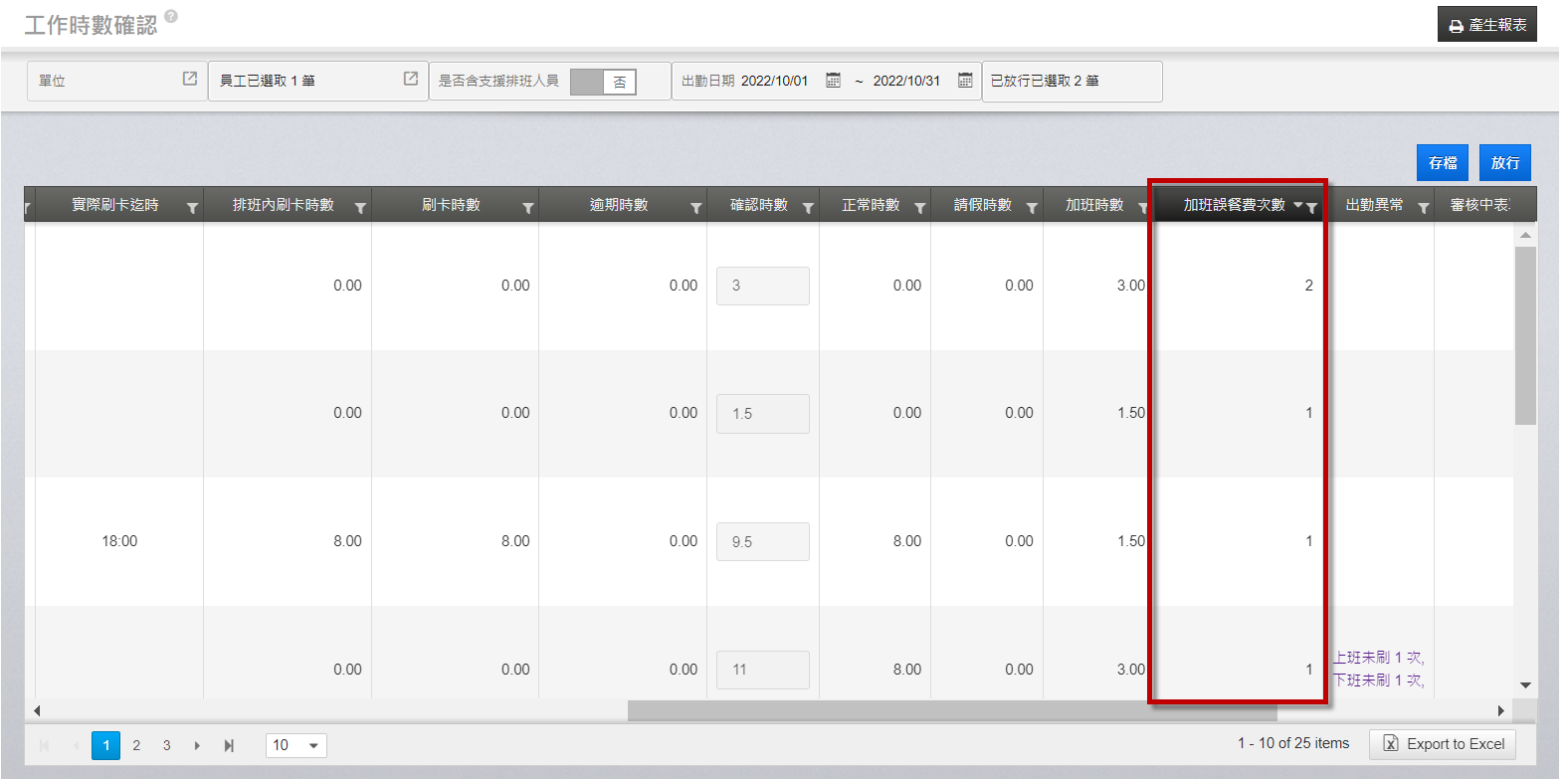Toggle 是否含支援排班人員 switch
Screen dimensions: 1568x779
point(603,82)
